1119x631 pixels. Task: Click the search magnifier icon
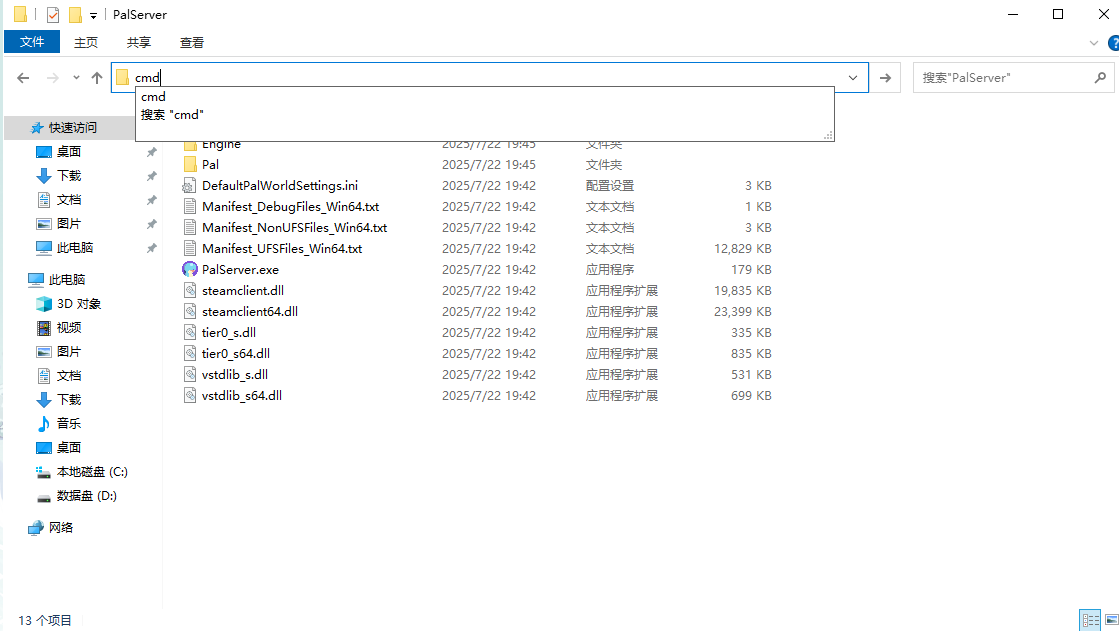point(1100,77)
